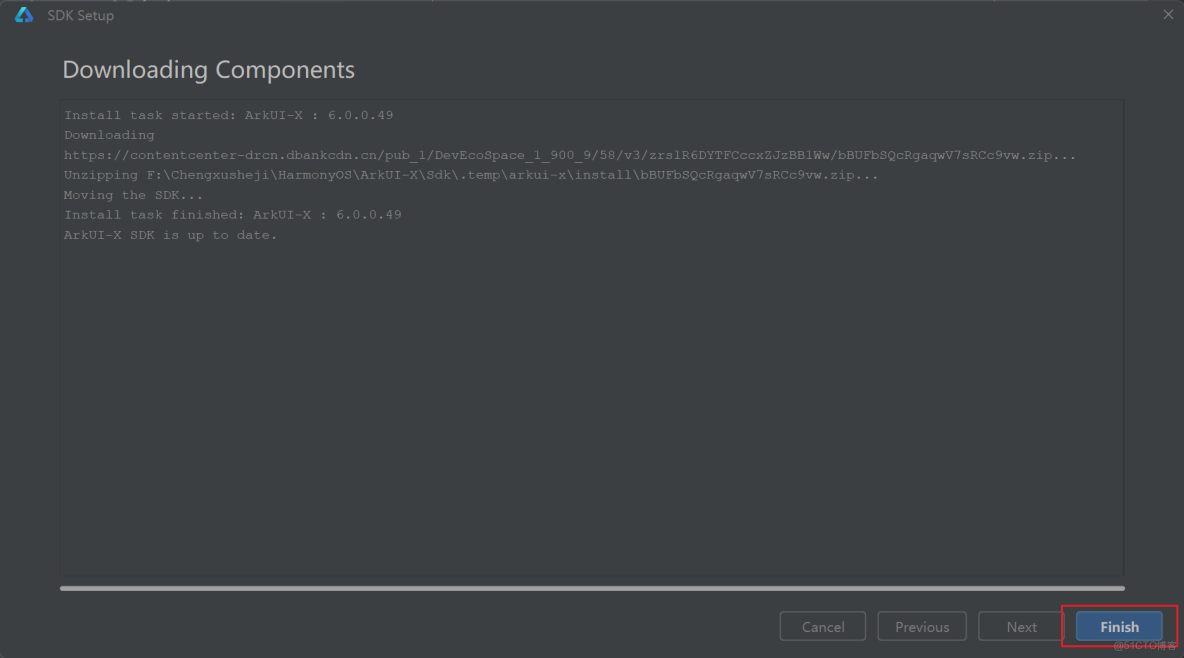The height and width of the screenshot is (658, 1184).
Task: Click the 'Moving the SDK...' line
Action: click(x=134, y=195)
